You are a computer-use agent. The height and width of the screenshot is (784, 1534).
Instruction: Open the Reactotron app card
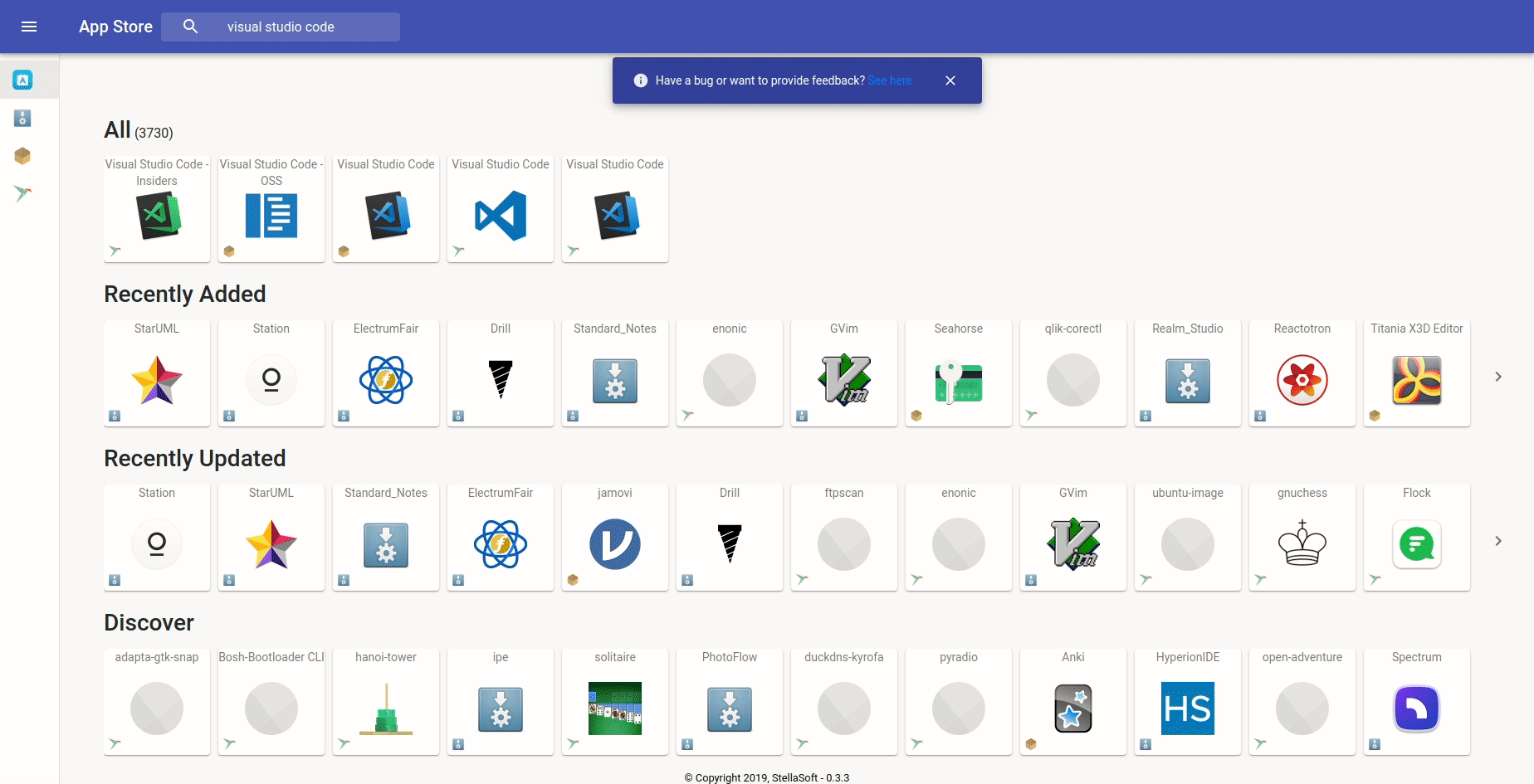(1302, 373)
